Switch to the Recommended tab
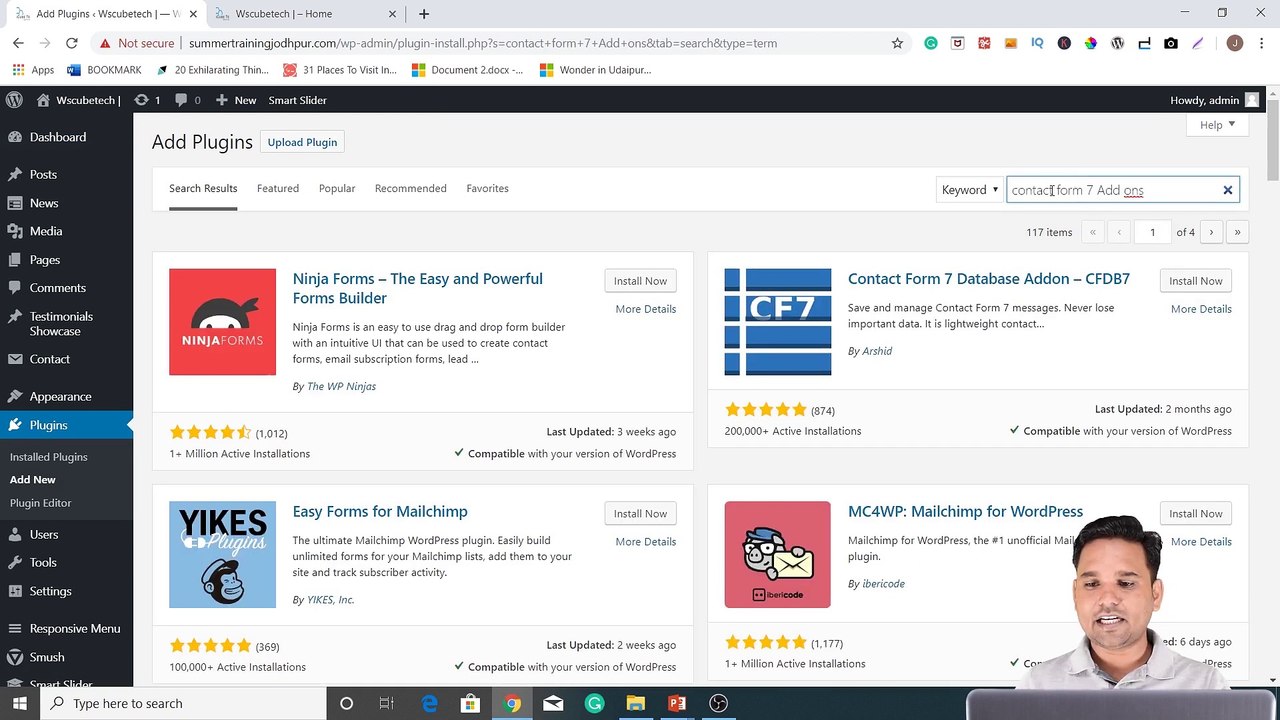Screen dimensions: 1280x720 (410, 188)
